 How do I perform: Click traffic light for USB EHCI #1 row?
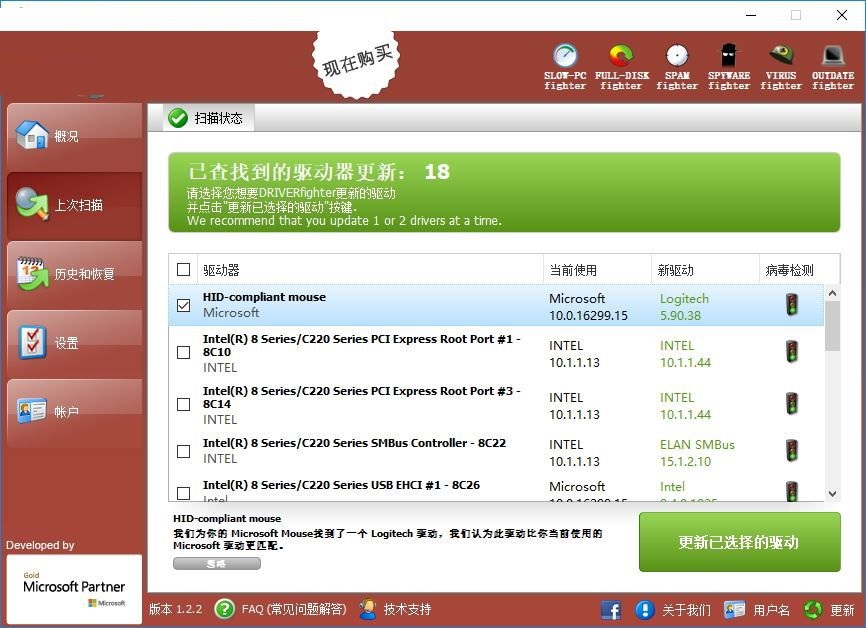792,491
